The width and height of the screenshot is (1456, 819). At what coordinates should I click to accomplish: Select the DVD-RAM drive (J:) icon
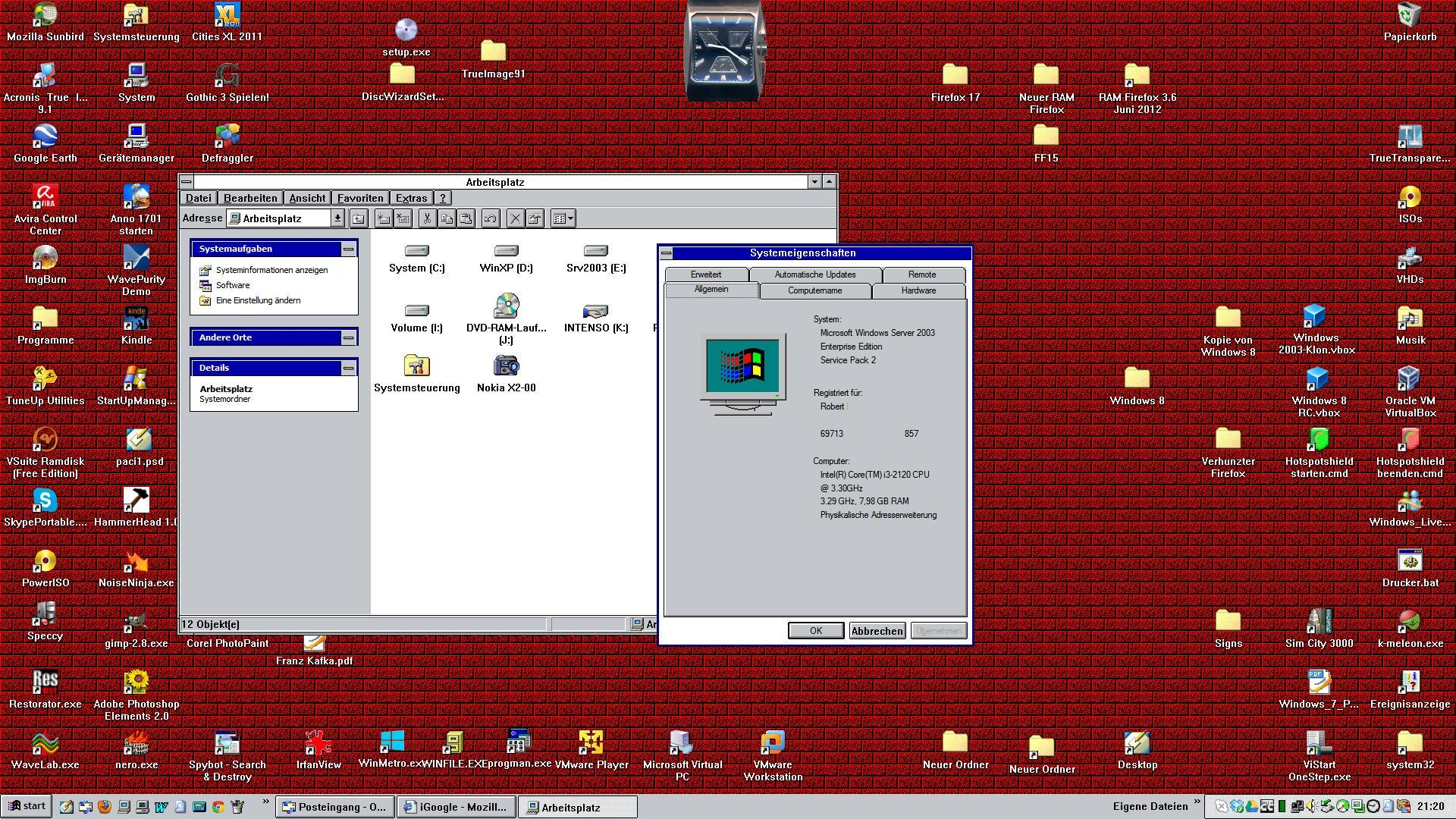[506, 306]
